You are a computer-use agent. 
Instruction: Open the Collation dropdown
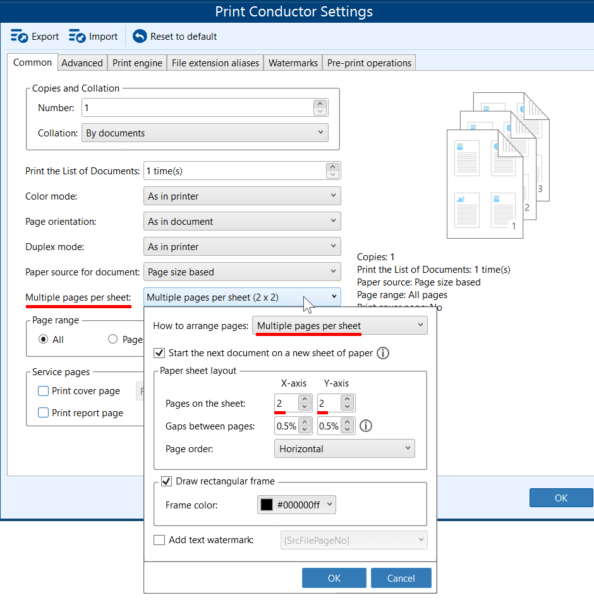click(205, 133)
